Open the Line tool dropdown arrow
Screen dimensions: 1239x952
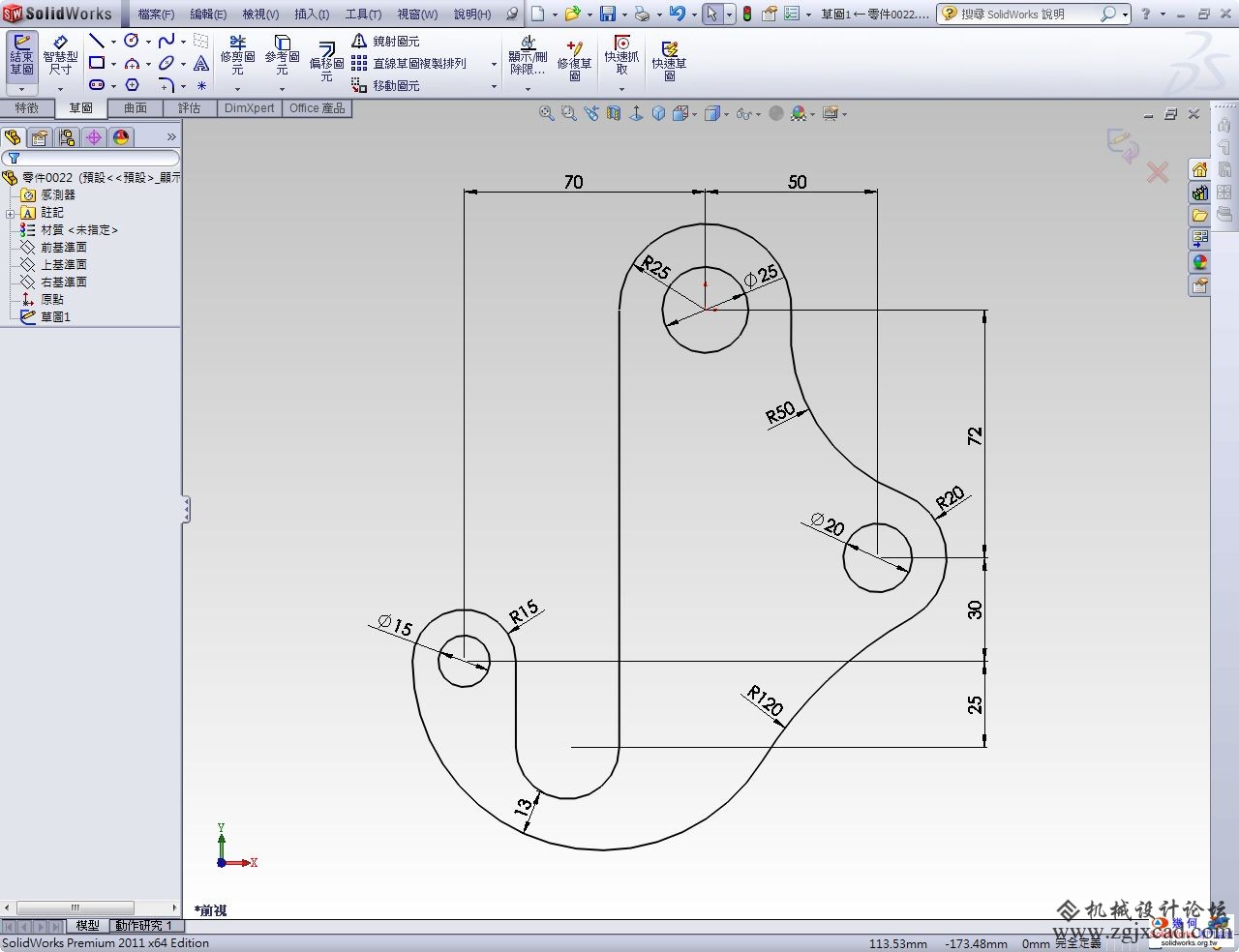pos(113,42)
